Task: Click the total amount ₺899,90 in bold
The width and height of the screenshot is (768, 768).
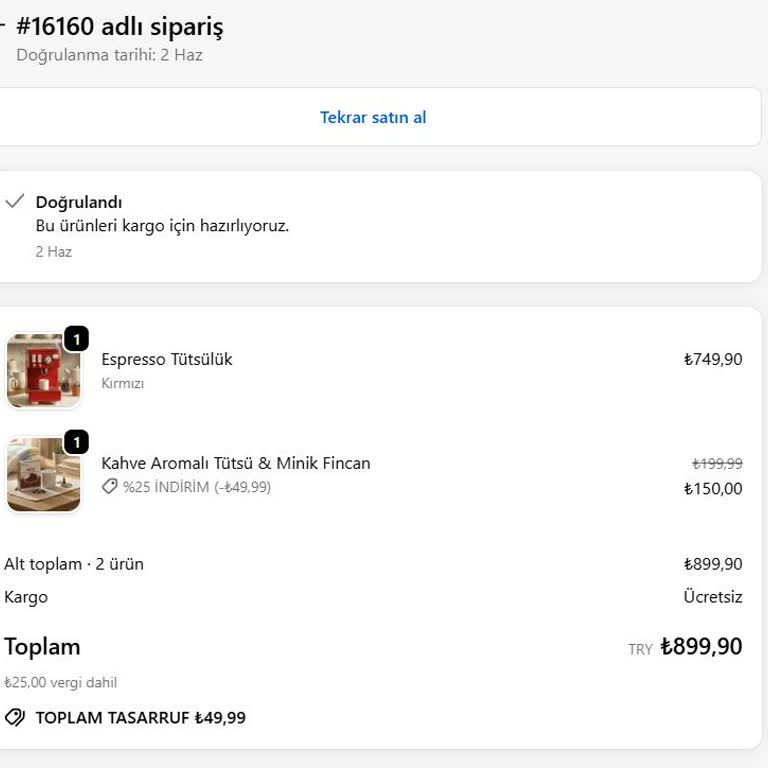Action: [x=701, y=647]
